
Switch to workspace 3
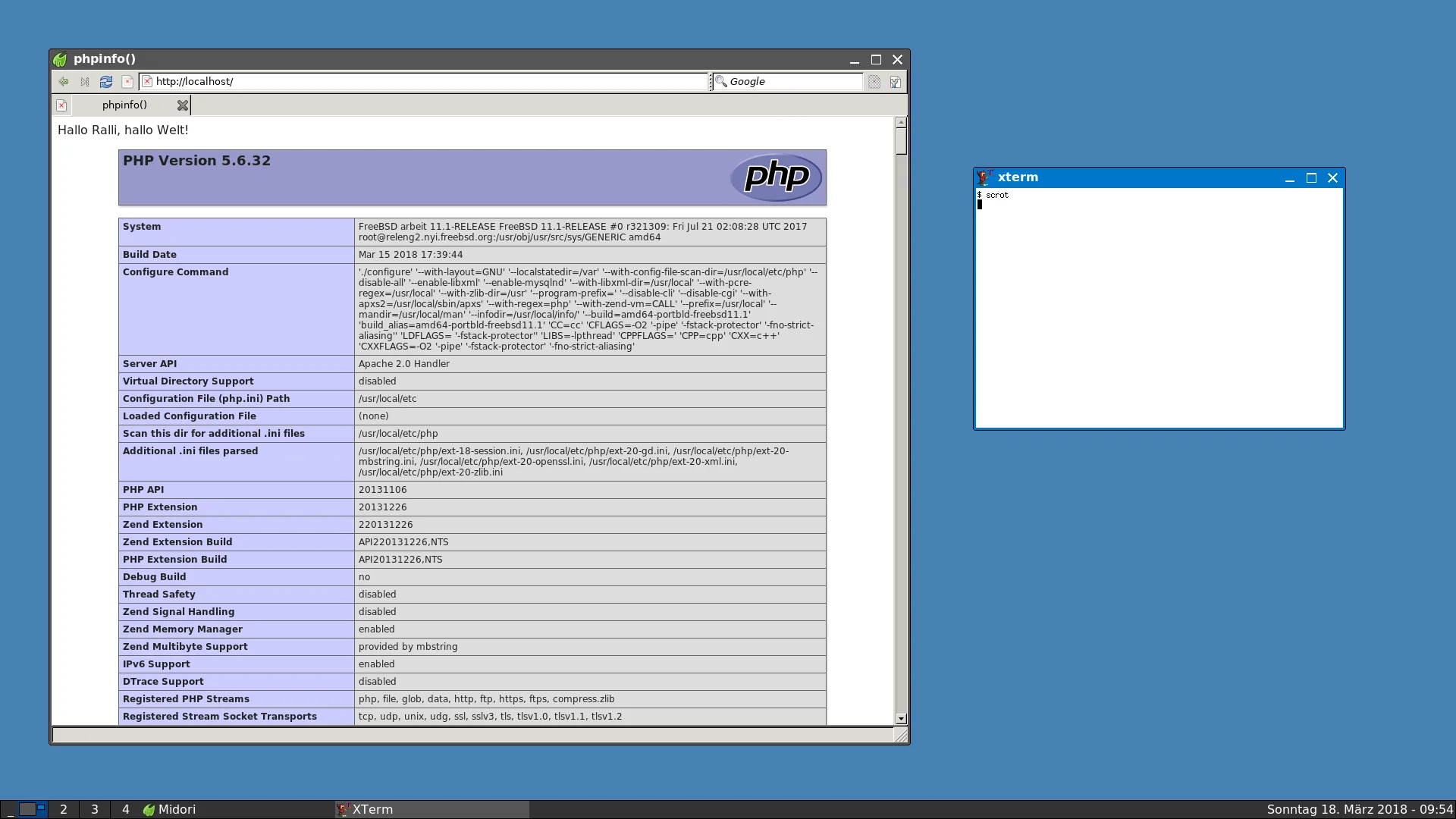point(95,809)
